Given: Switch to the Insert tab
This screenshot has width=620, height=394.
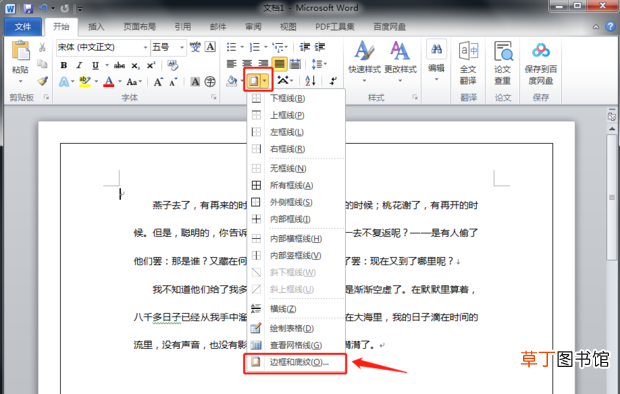Looking at the screenshot, I should 96,27.
